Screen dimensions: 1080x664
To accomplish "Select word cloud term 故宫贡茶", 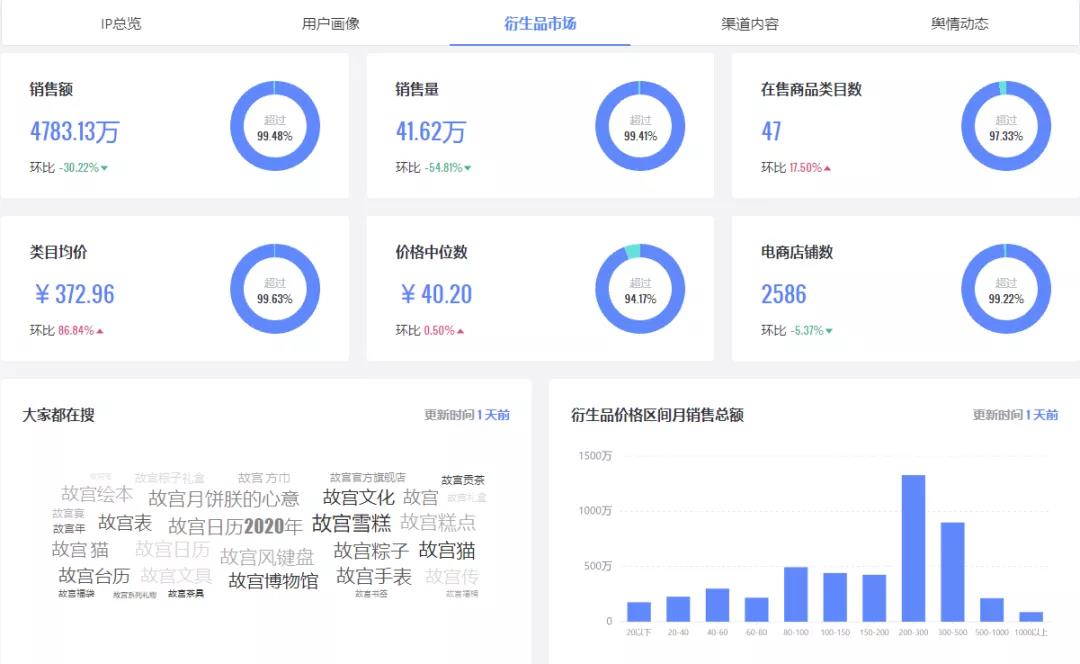I will [x=463, y=480].
